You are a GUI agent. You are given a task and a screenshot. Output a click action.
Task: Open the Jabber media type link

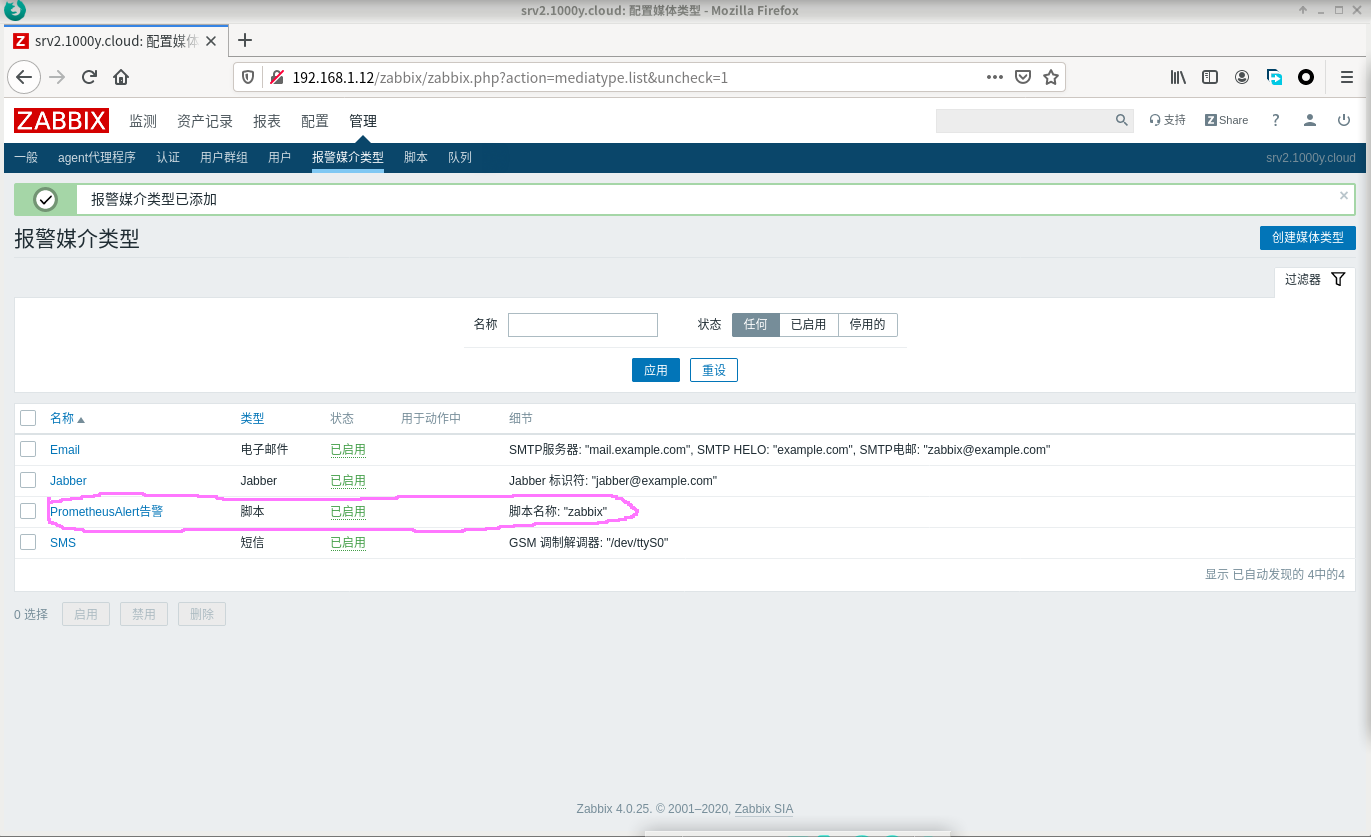68,481
